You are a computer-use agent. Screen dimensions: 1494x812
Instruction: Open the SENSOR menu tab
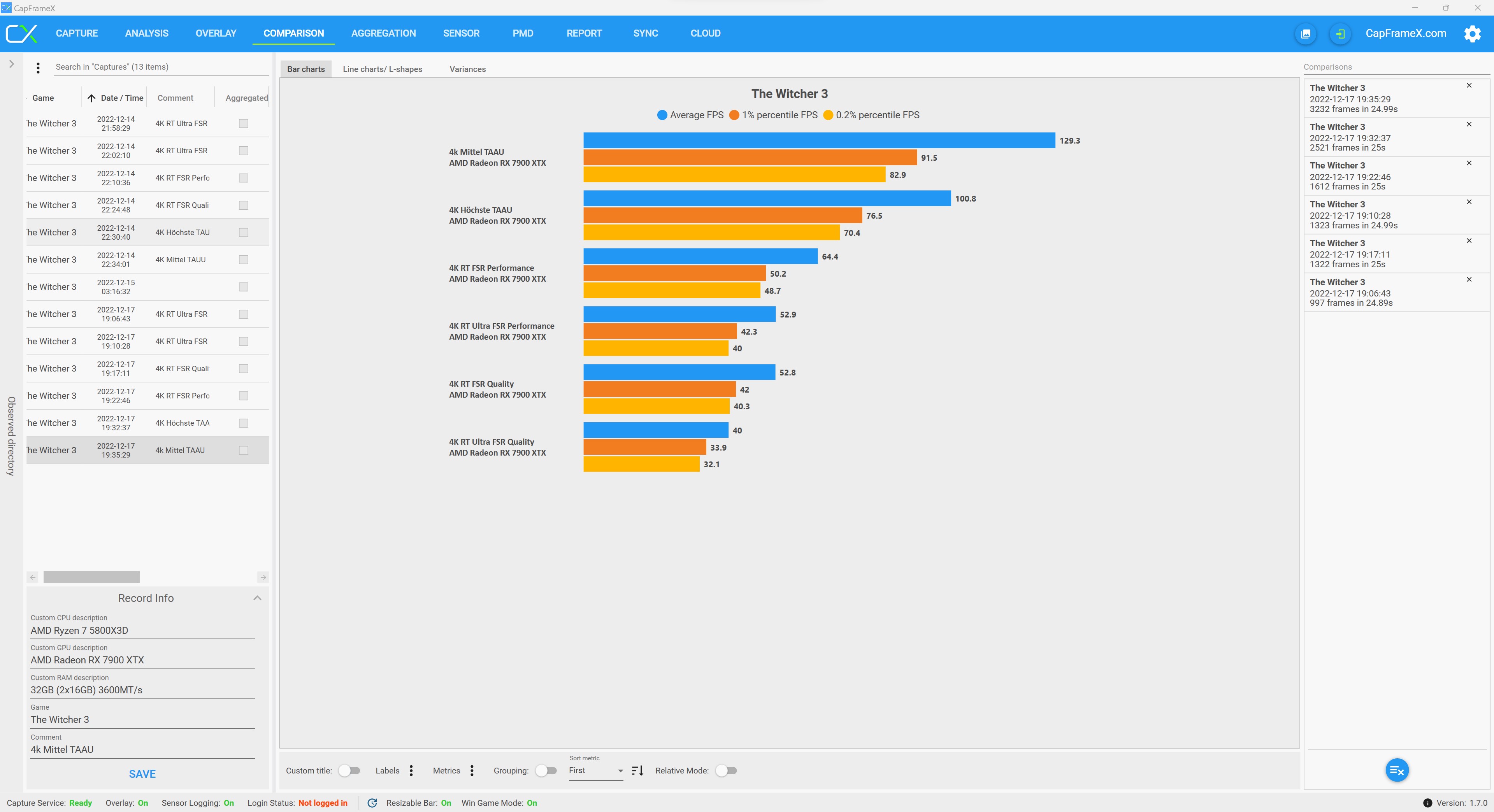pyautogui.click(x=461, y=33)
